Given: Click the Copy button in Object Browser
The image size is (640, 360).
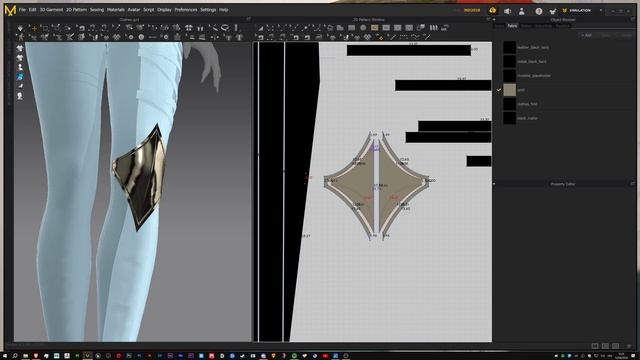Looking at the screenshot, I should tap(605, 36).
